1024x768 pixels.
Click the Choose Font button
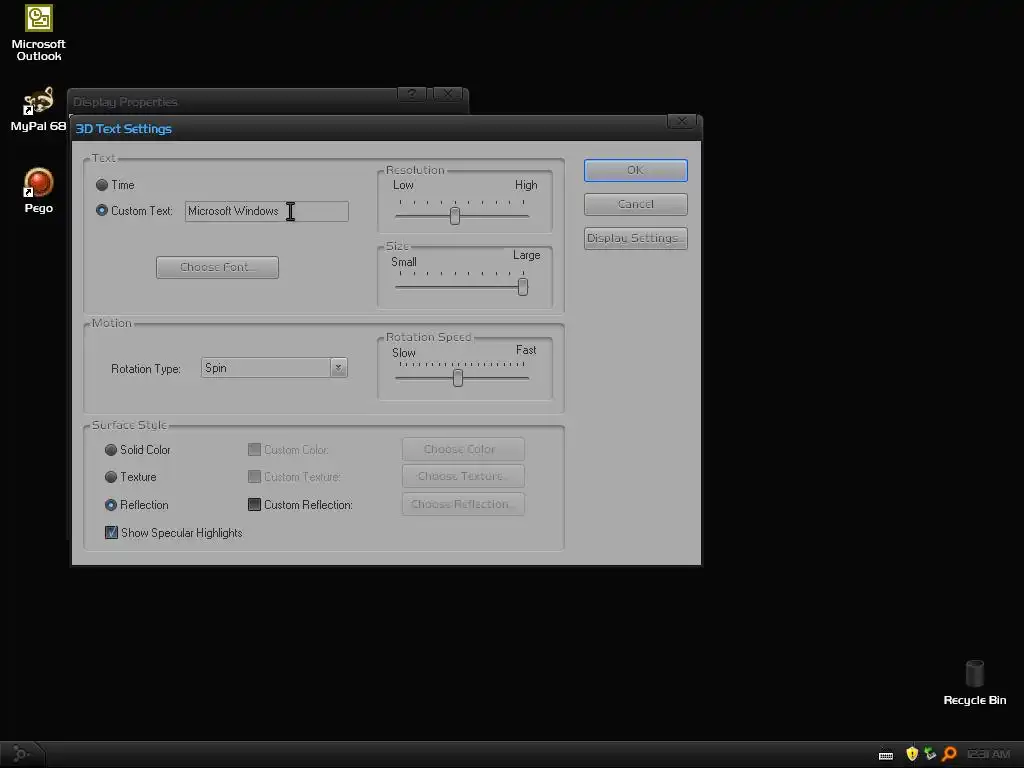pyautogui.click(x=217, y=267)
